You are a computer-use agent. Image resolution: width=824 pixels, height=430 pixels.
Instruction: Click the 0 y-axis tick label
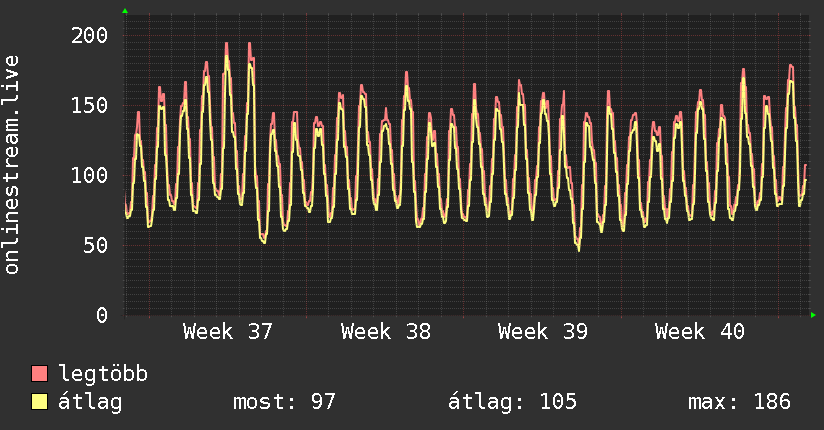coord(102,315)
